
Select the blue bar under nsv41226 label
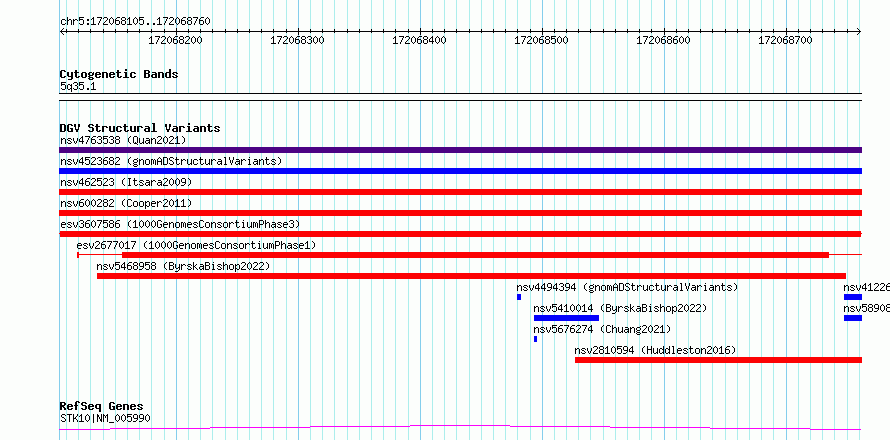coord(853,297)
